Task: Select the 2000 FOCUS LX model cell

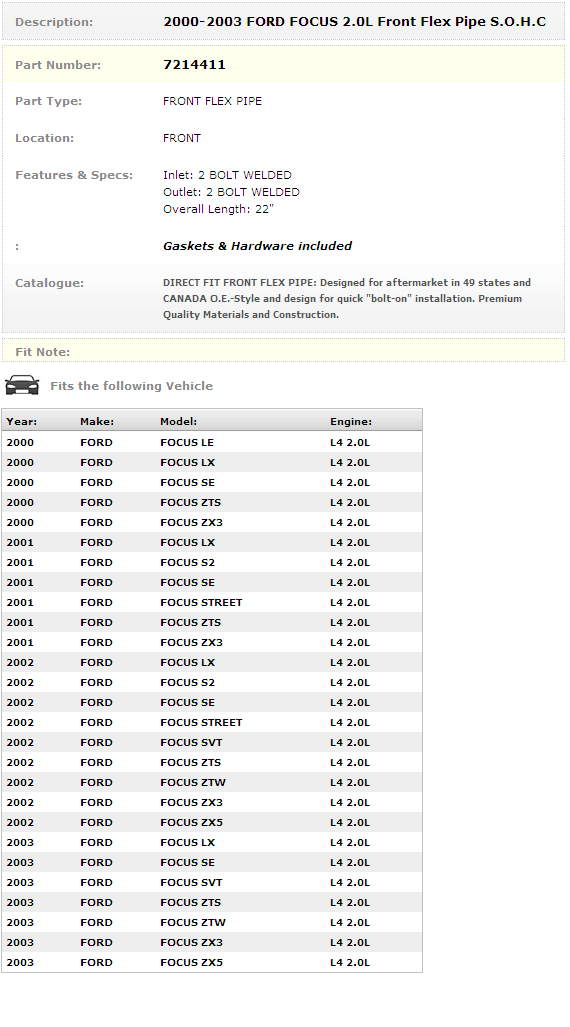Action: pyautogui.click(x=187, y=462)
